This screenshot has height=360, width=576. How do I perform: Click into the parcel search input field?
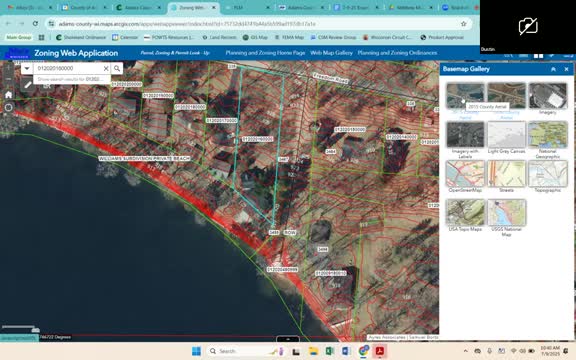click(x=68, y=68)
